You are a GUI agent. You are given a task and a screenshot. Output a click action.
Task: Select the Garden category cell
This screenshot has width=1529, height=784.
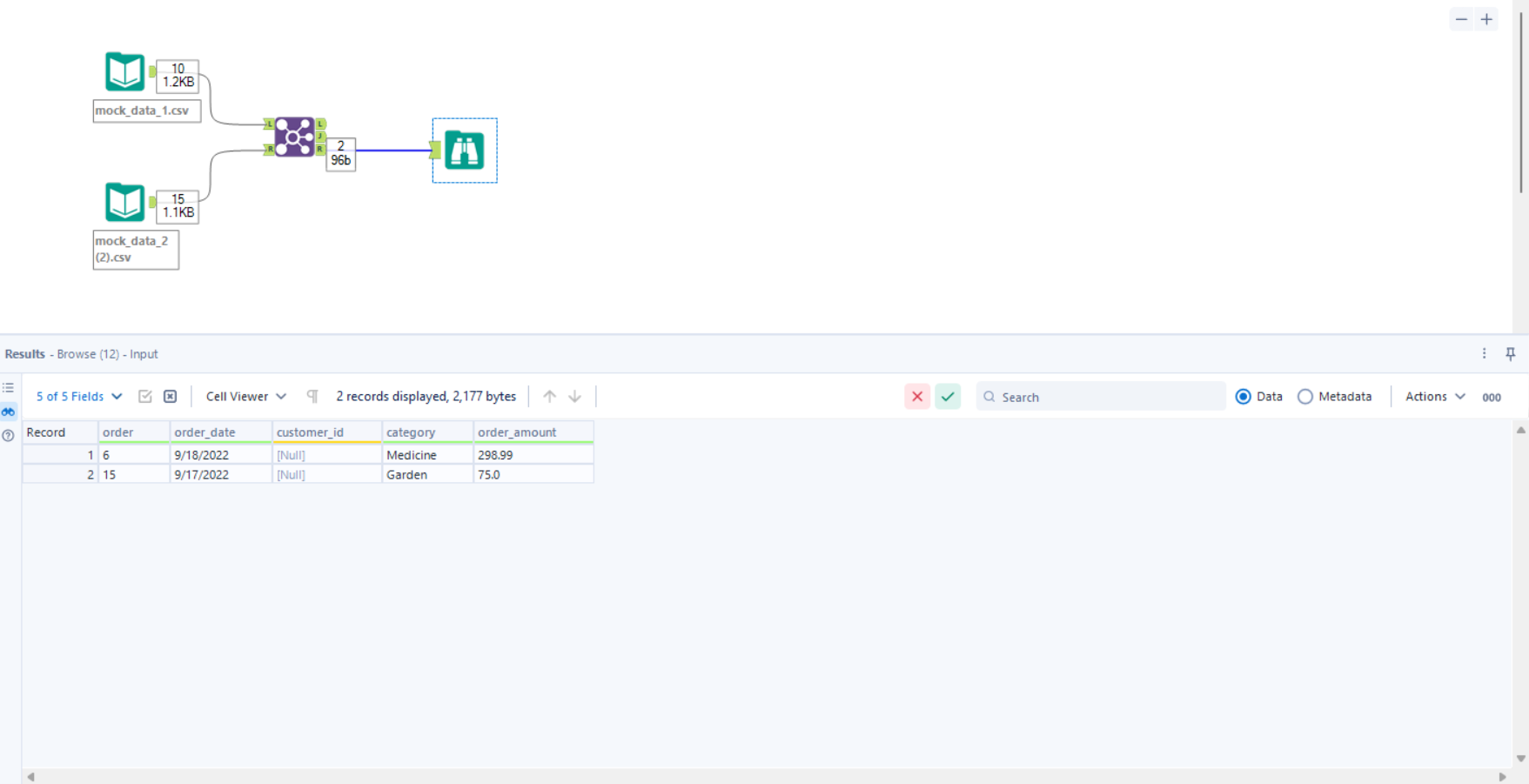point(428,475)
